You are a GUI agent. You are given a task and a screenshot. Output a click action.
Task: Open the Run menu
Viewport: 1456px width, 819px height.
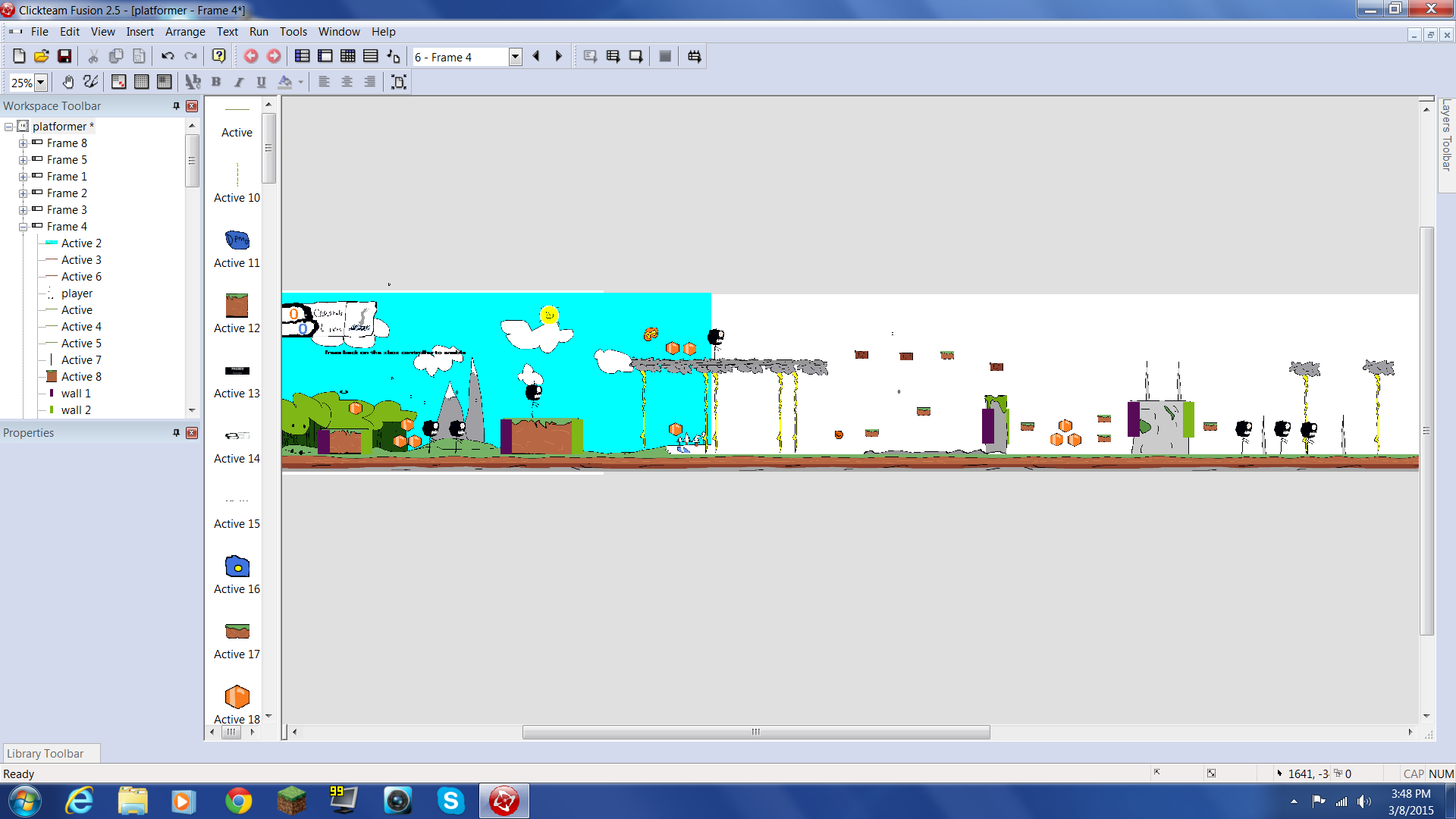(259, 32)
